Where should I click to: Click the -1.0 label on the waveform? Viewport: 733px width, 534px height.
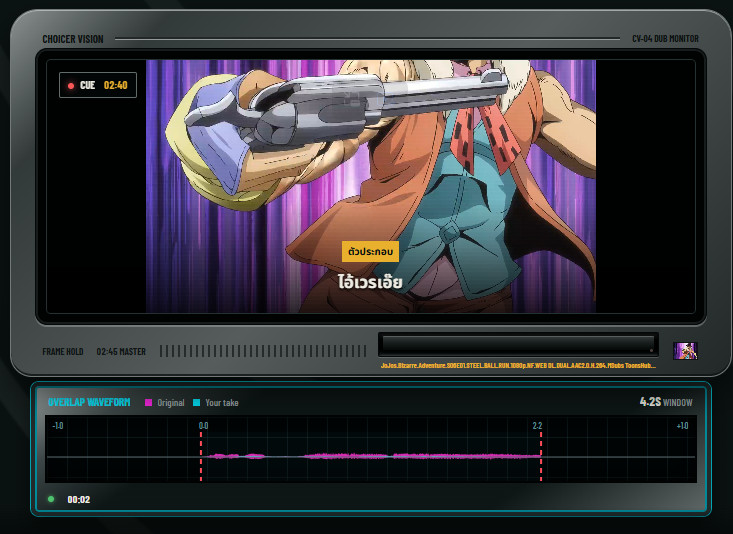(57, 426)
